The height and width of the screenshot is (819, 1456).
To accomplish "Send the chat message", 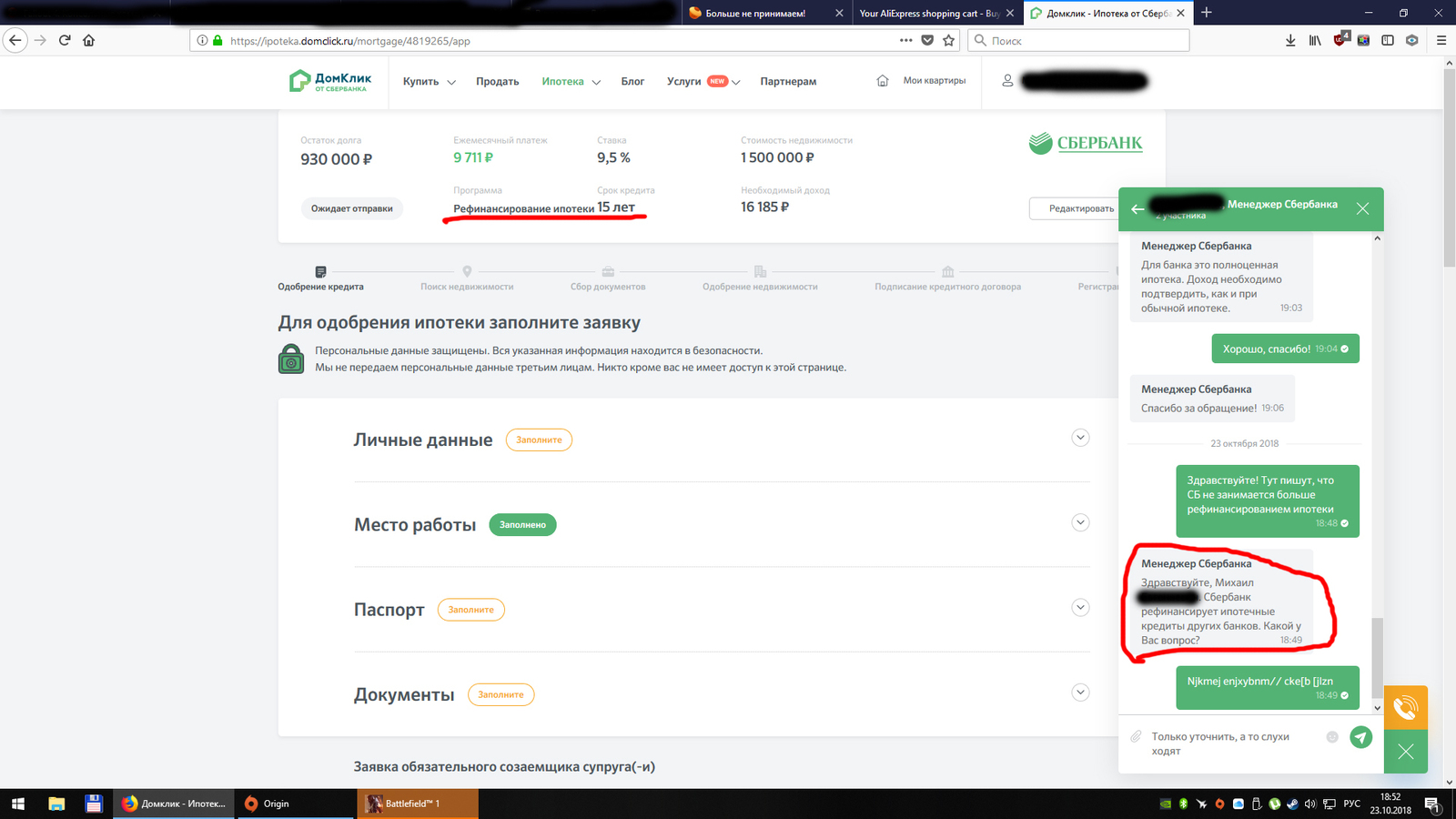I will (x=1360, y=737).
